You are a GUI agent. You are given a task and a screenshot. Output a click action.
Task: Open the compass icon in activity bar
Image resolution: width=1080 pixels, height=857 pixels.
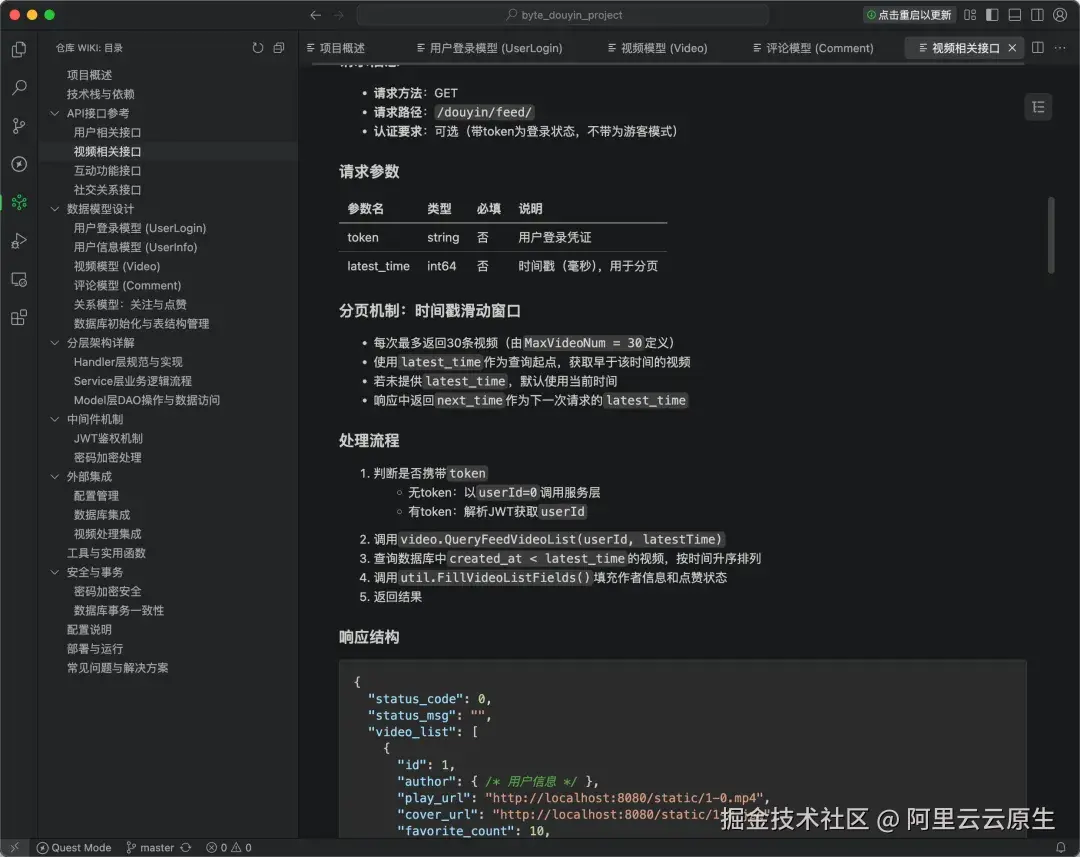pyautogui.click(x=19, y=164)
